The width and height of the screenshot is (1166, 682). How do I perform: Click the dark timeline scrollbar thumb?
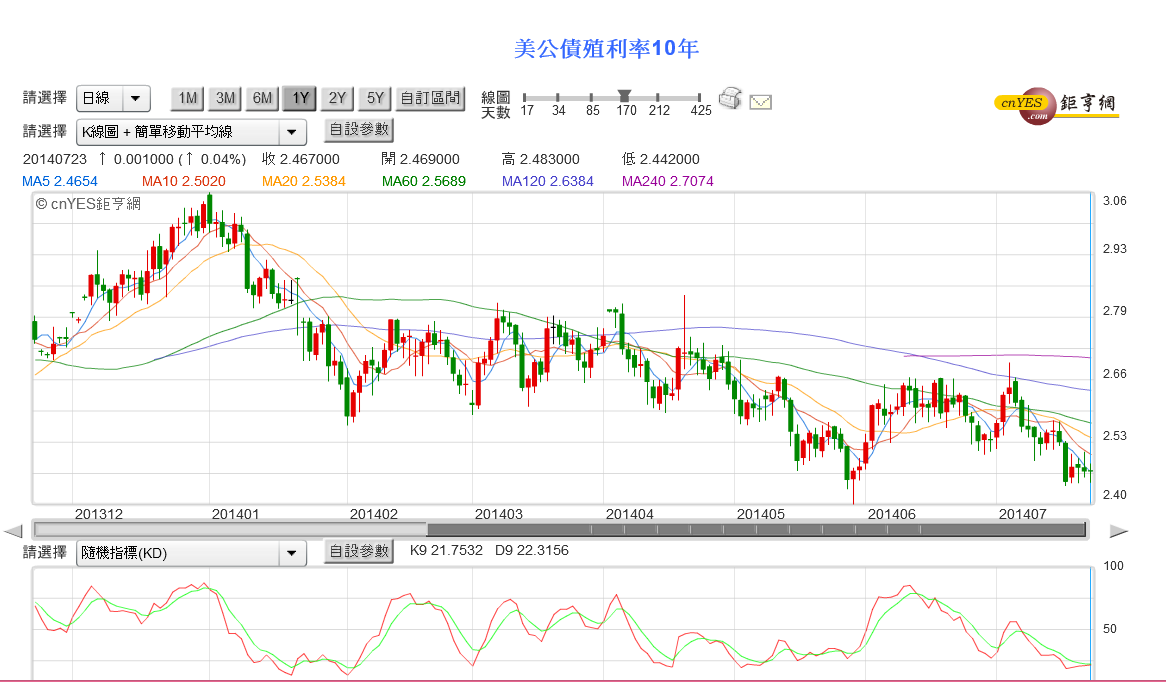click(756, 530)
